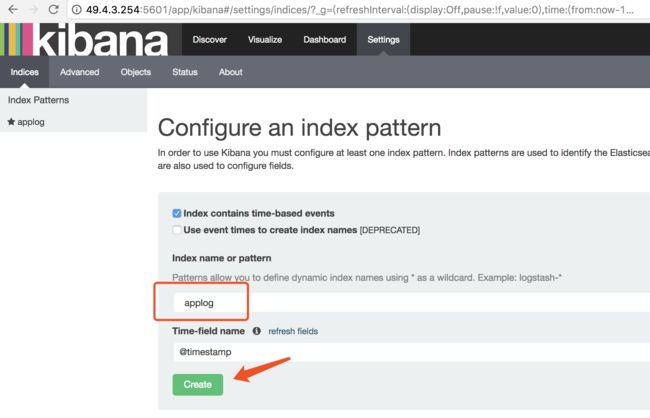Viewport: 650px width, 418px height.
Task: Open the Time-field name @timestamp dropdown
Action: coord(411,352)
